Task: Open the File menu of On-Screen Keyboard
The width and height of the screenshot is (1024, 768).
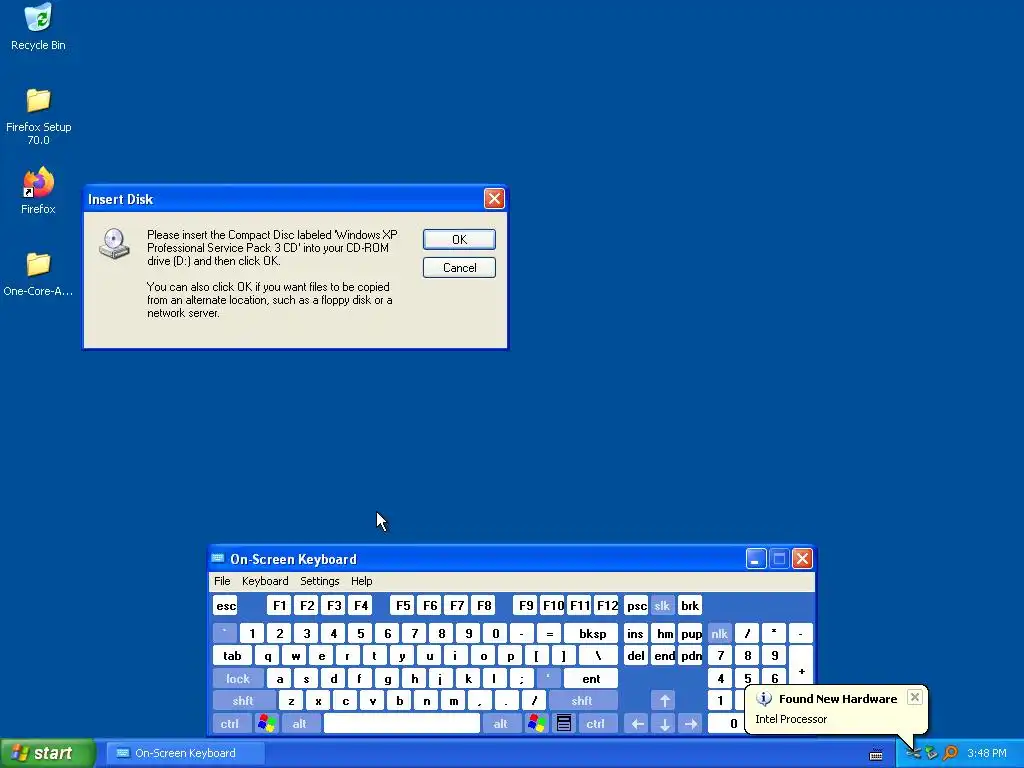Action: [x=222, y=581]
